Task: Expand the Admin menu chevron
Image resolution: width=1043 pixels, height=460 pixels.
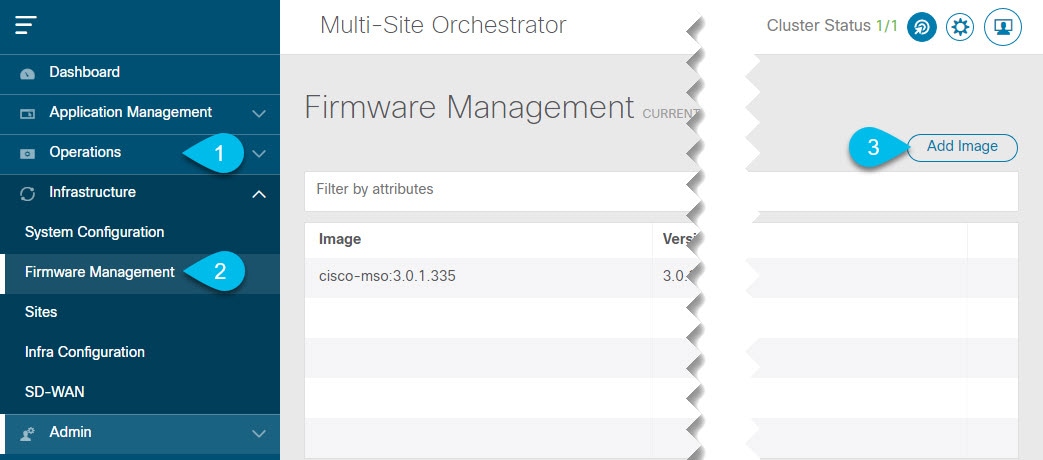Action: [x=259, y=433]
